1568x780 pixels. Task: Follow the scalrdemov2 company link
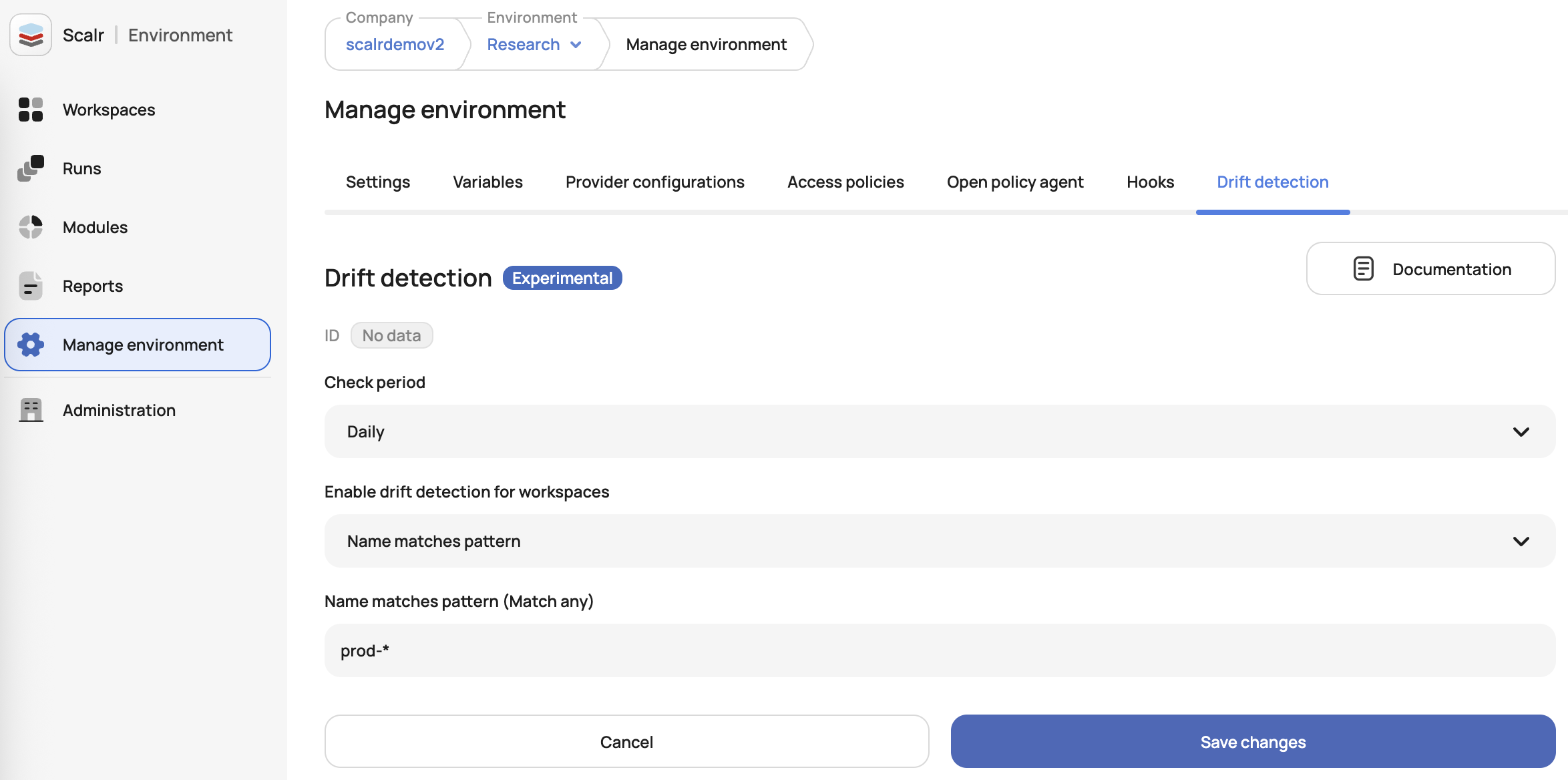point(395,45)
